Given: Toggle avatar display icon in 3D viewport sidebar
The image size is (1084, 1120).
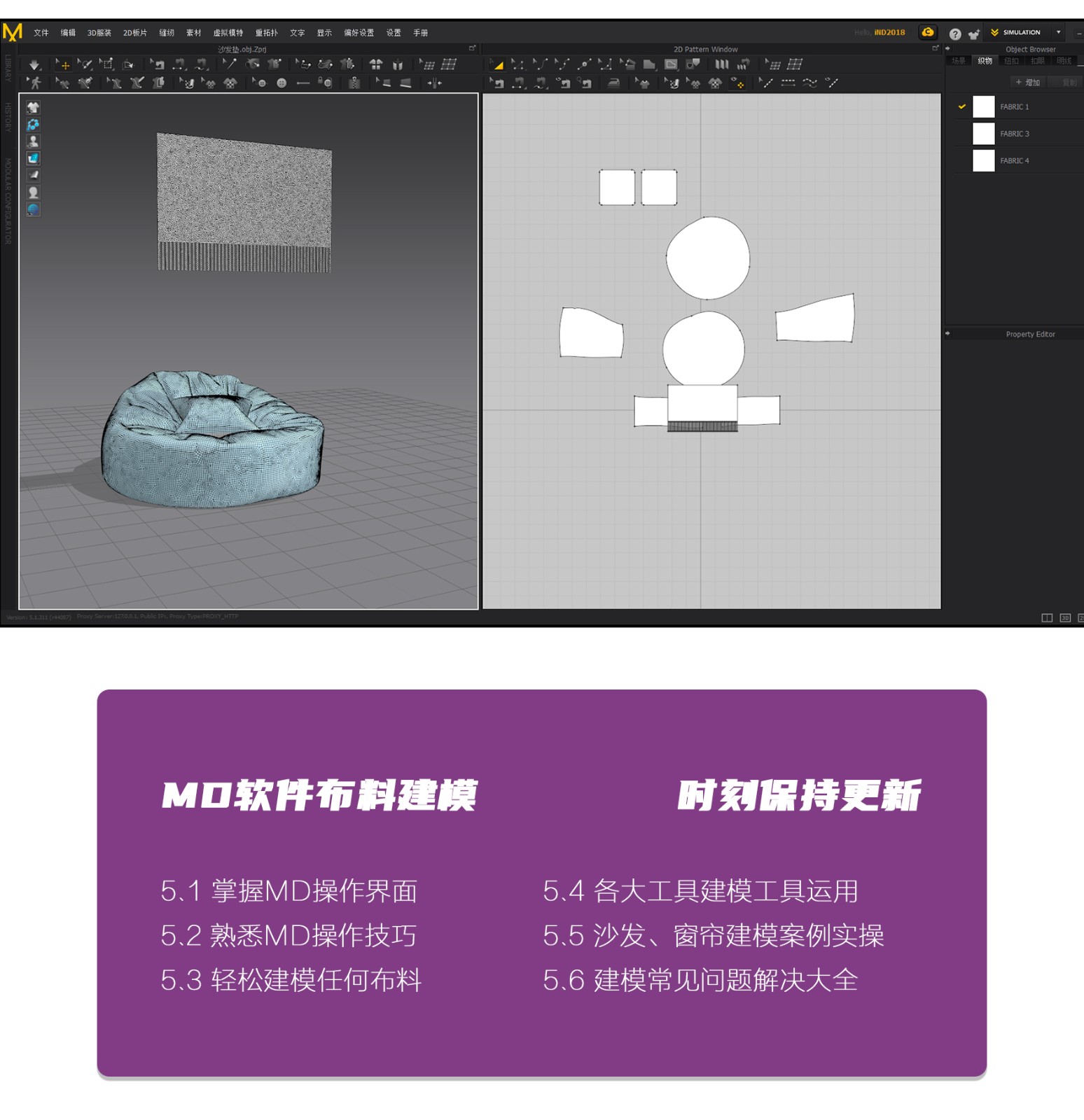Looking at the screenshot, I should (x=33, y=141).
